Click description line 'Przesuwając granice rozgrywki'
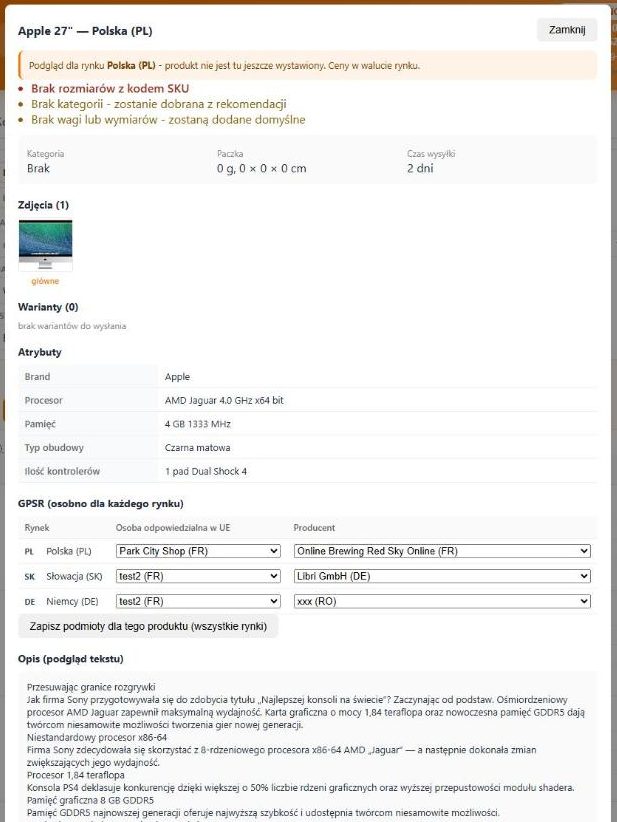Image resolution: width=617 pixels, height=822 pixels. coord(91,687)
